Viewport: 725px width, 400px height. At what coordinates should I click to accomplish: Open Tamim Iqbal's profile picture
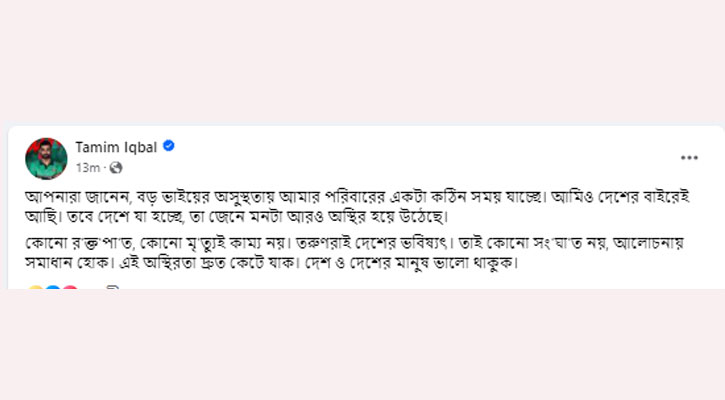pyautogui.click(x=45, y=158)
